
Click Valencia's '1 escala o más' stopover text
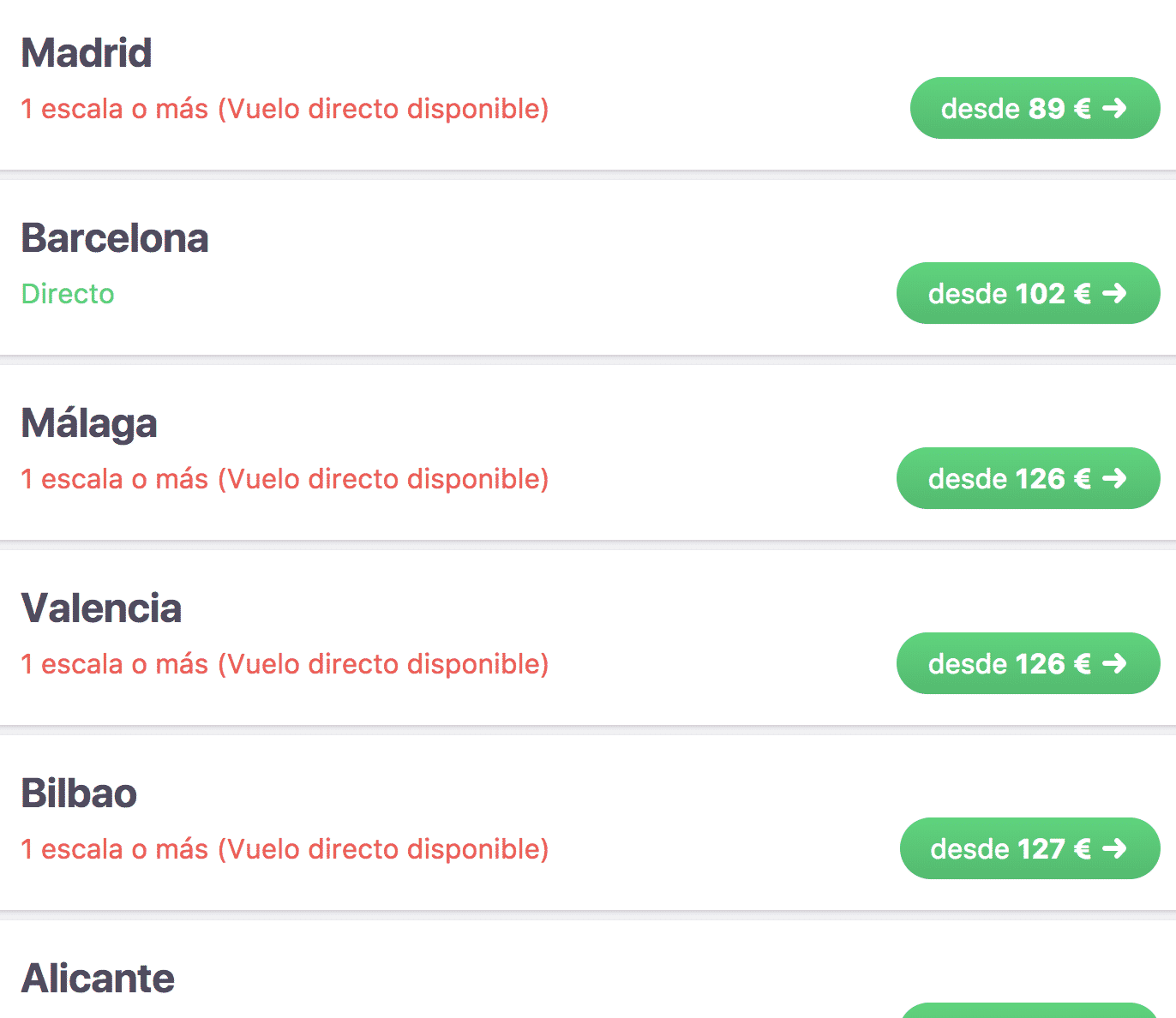click(285, 664)
